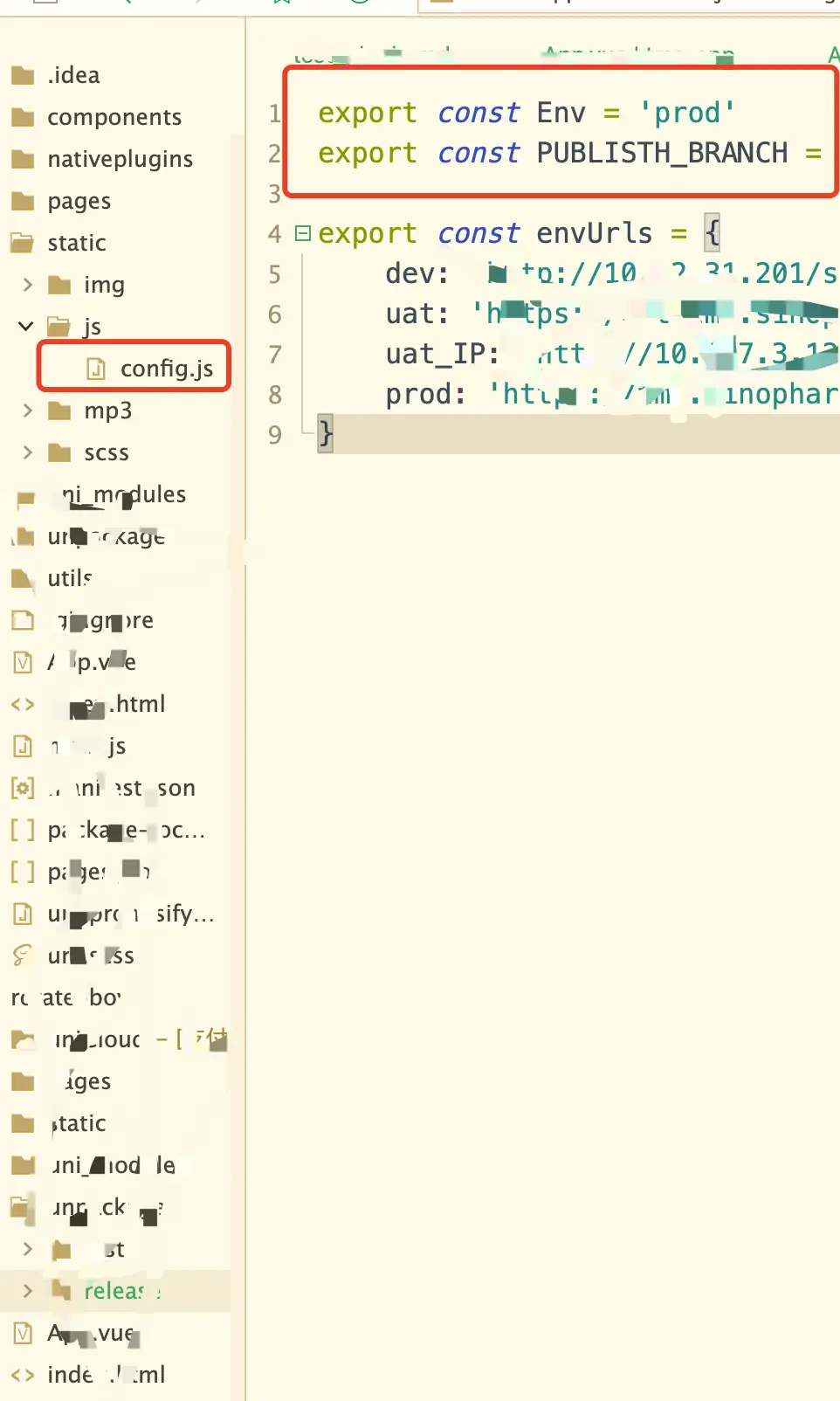840x1401 pixels.
Task: Select the nativeplugins folder icon
Action: point(23,159)
